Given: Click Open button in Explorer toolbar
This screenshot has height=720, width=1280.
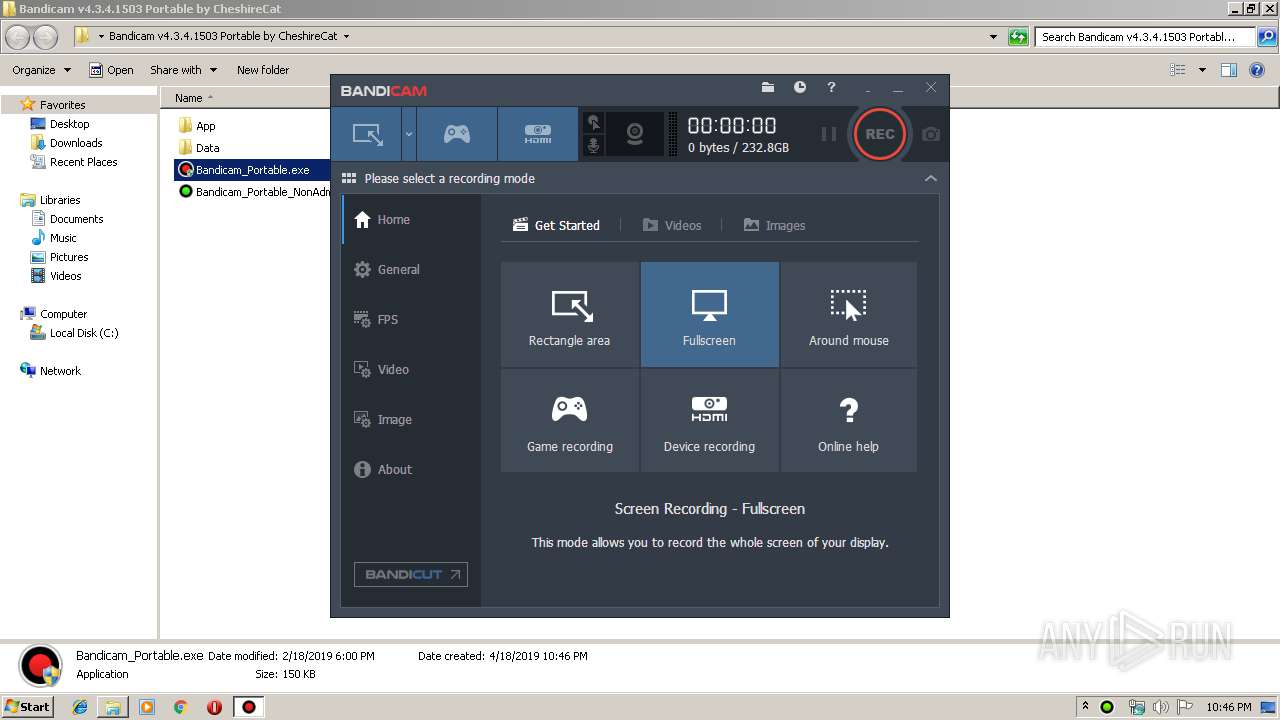Looking at the screenshot, I should [x=111, y=70].
